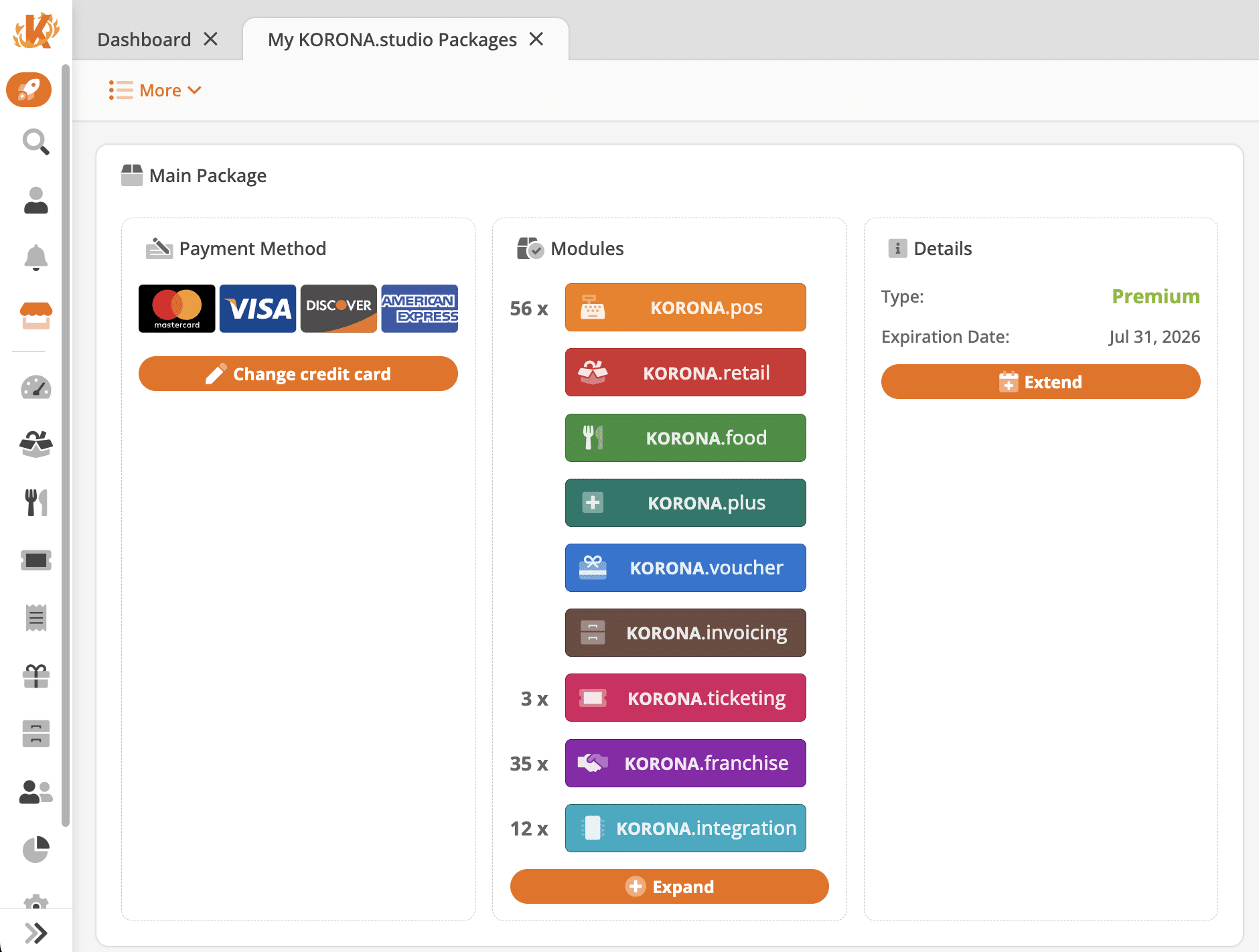Select the fork and knife sidebar icon
1259x952 pixels.
pos(35,502)
